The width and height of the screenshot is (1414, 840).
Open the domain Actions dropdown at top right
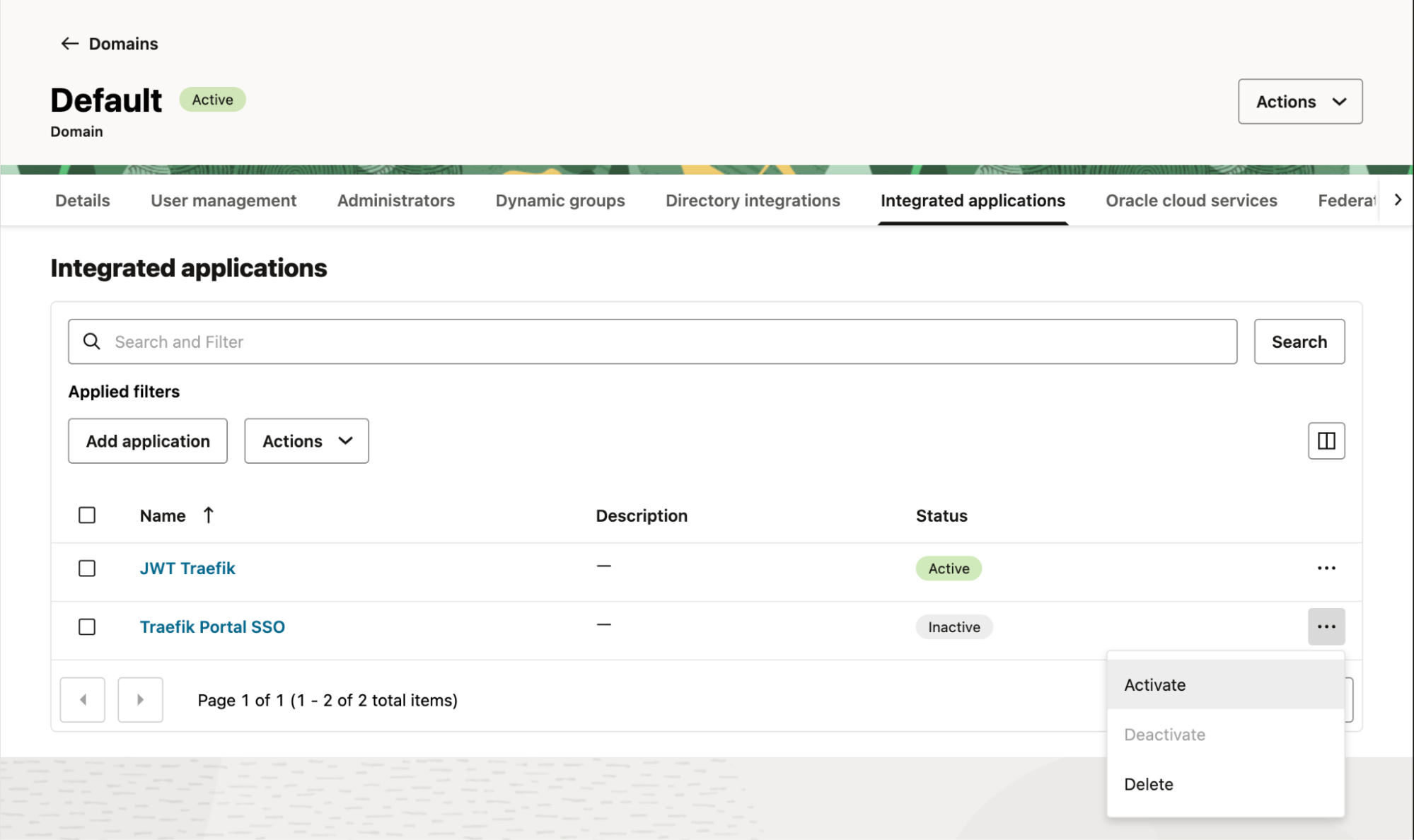[1300, 101]
